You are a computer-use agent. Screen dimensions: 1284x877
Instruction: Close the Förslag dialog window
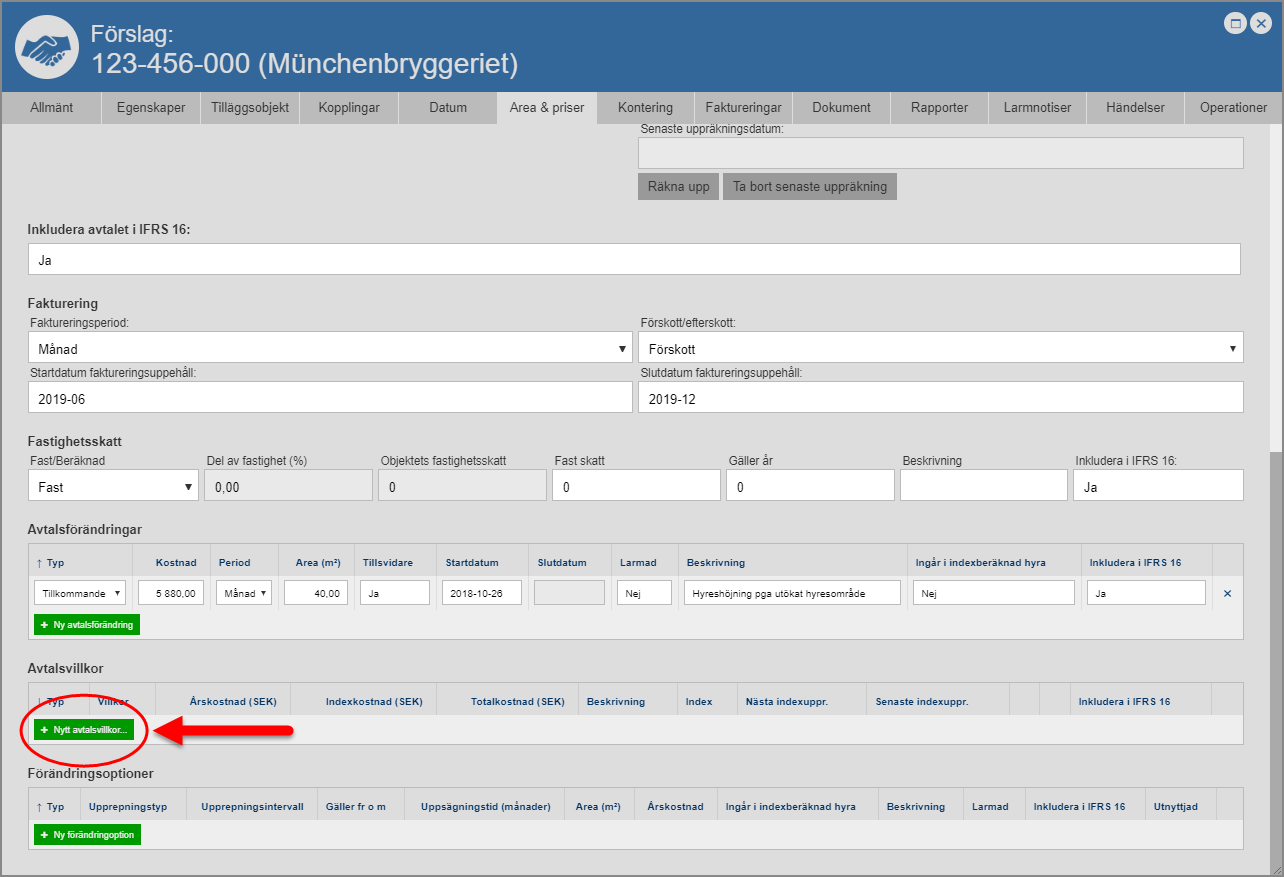click(x=1261, y=23)
